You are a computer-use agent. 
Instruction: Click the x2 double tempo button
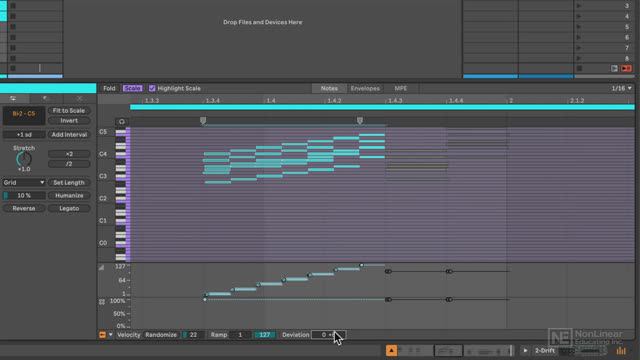(x=69, y=154)
